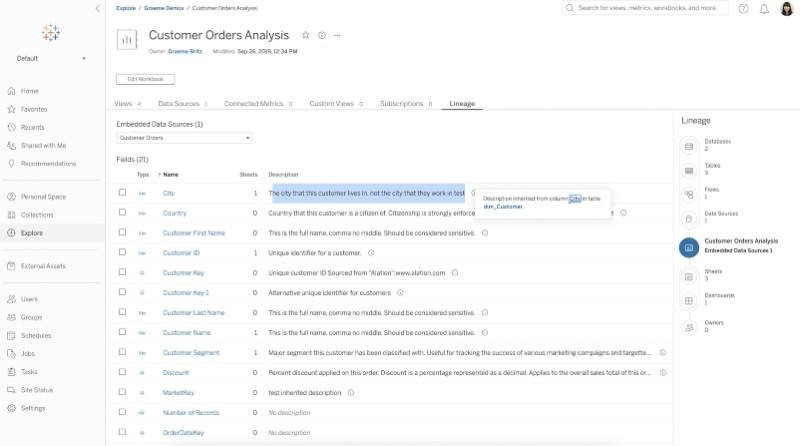Open the more actions ellipsis next to title

coord(337,35)
